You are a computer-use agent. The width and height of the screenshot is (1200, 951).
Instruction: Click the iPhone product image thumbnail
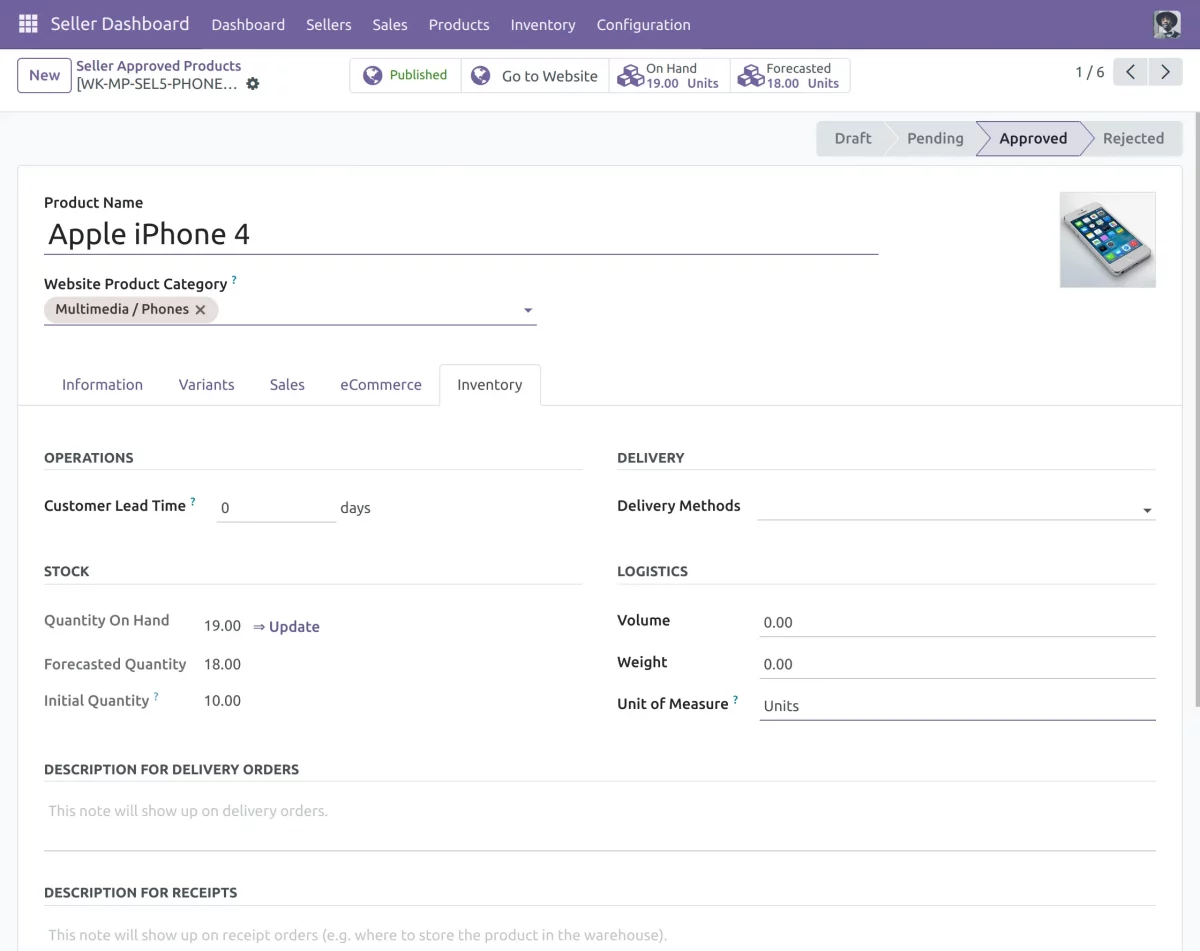(1107, 240)
